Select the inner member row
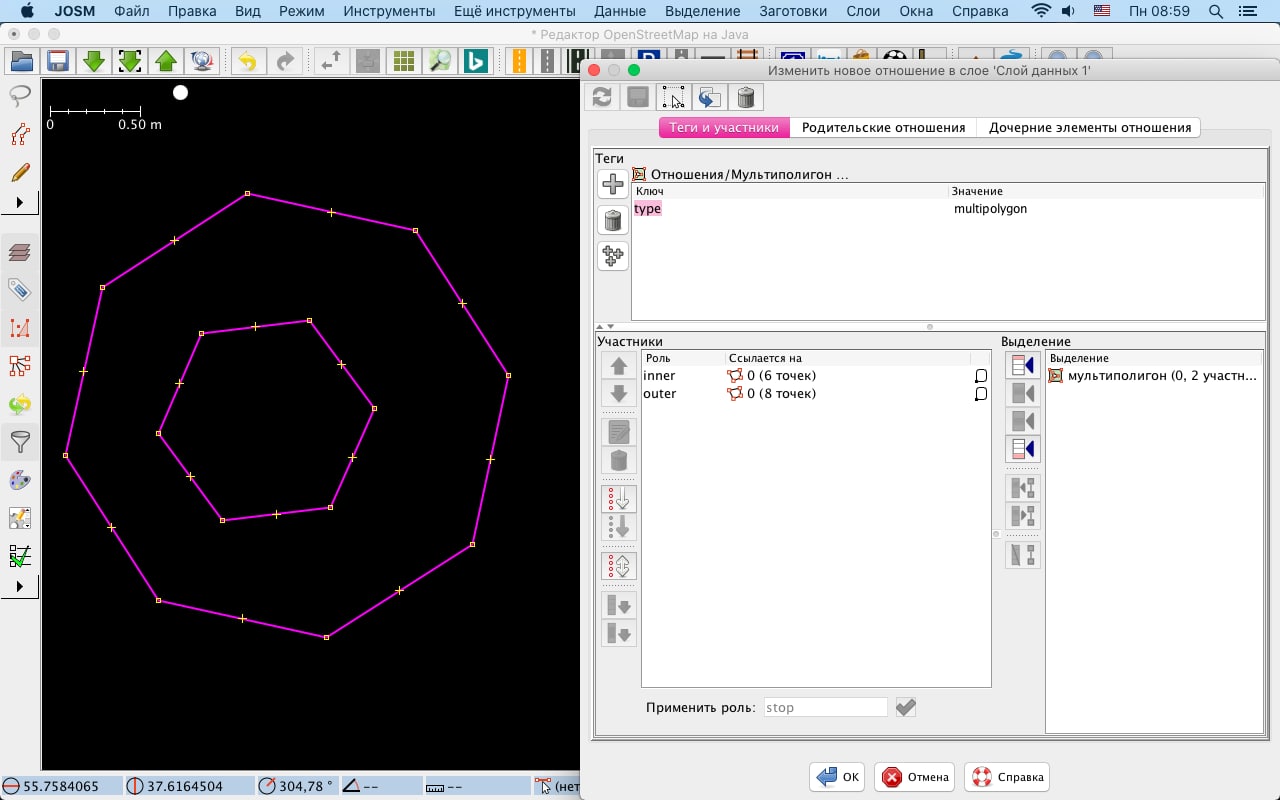 coord(815,376)
